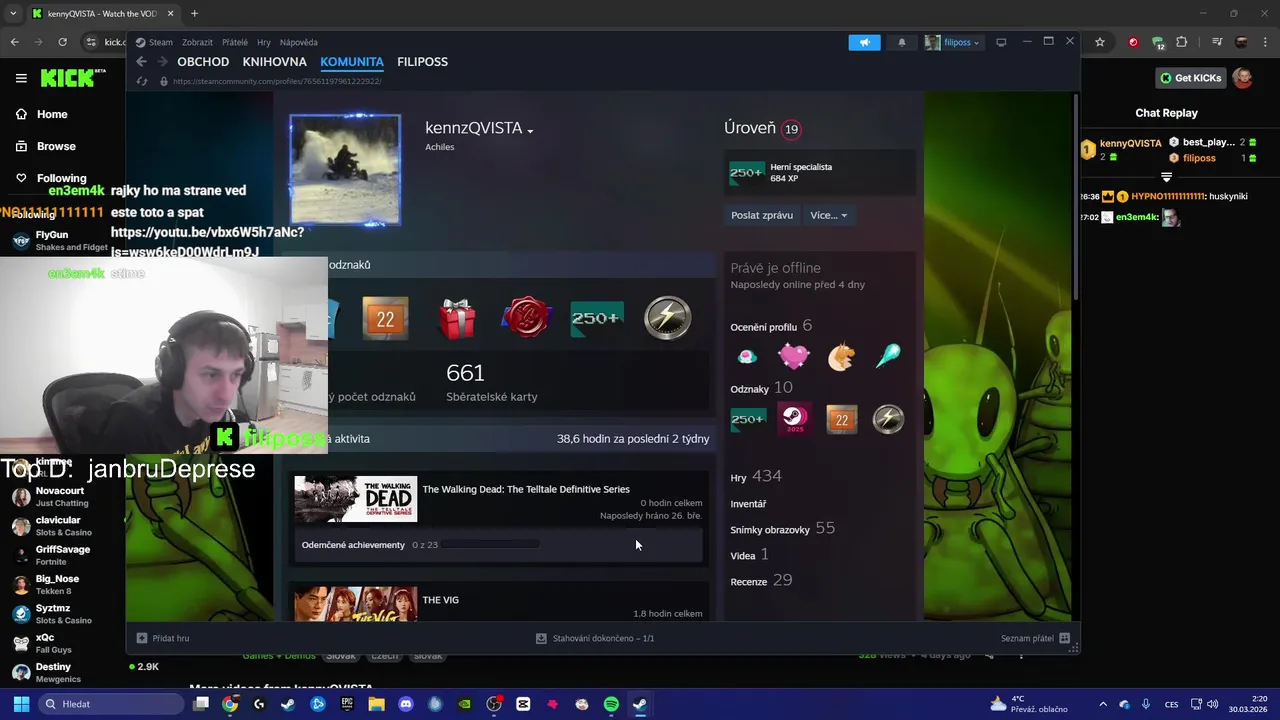
Task: Open Discord from the Windows taskbar
Action: [x=406, y=704]
